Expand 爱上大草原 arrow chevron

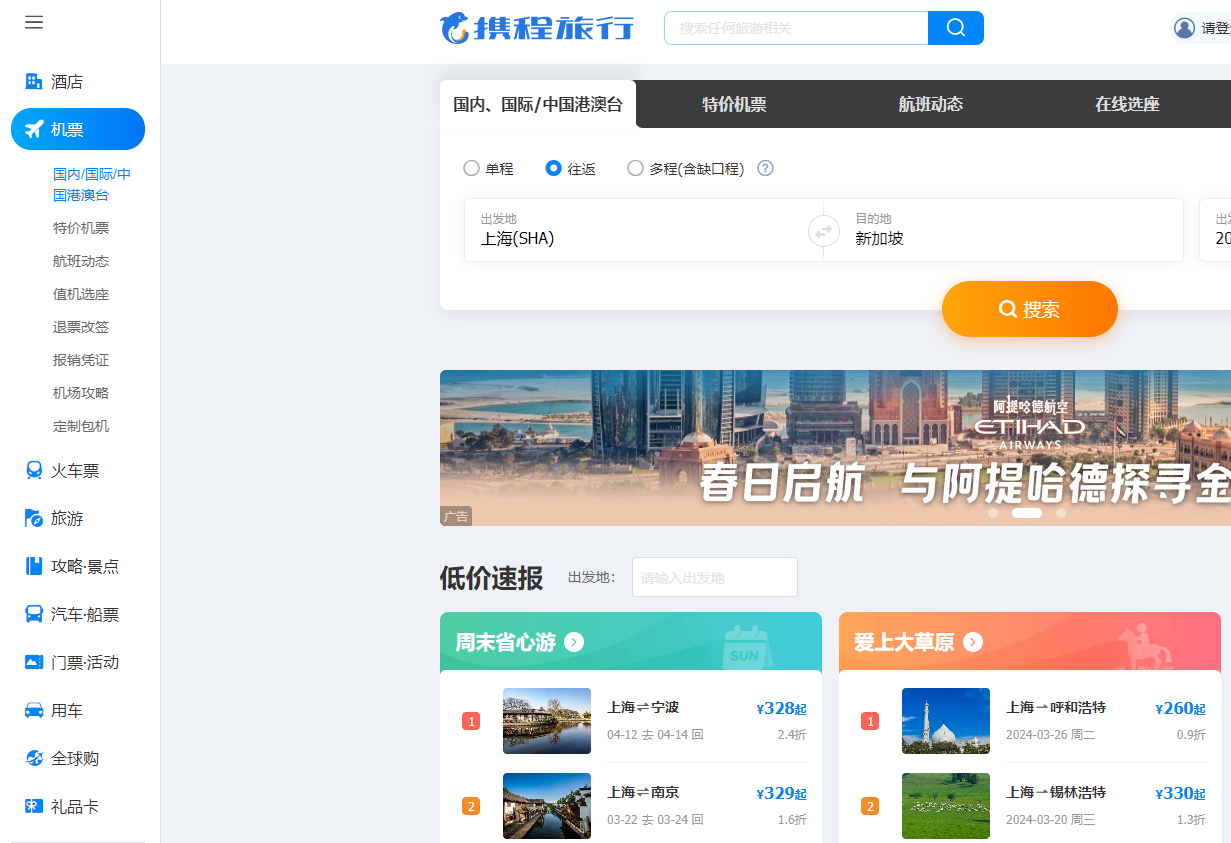pyautogui.click(x=973, y=642)
